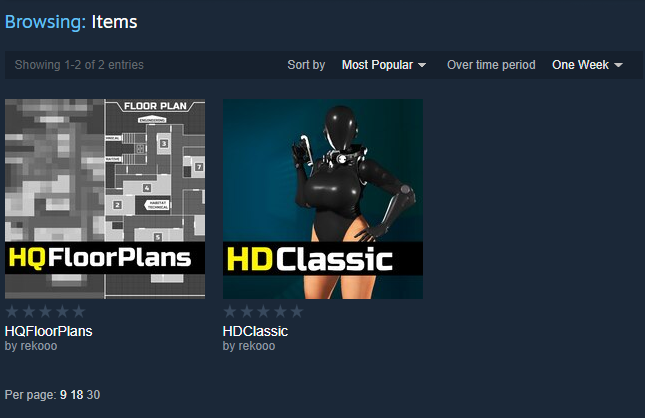Click the second rating star under HQFloorPlans

coord(29,311)
